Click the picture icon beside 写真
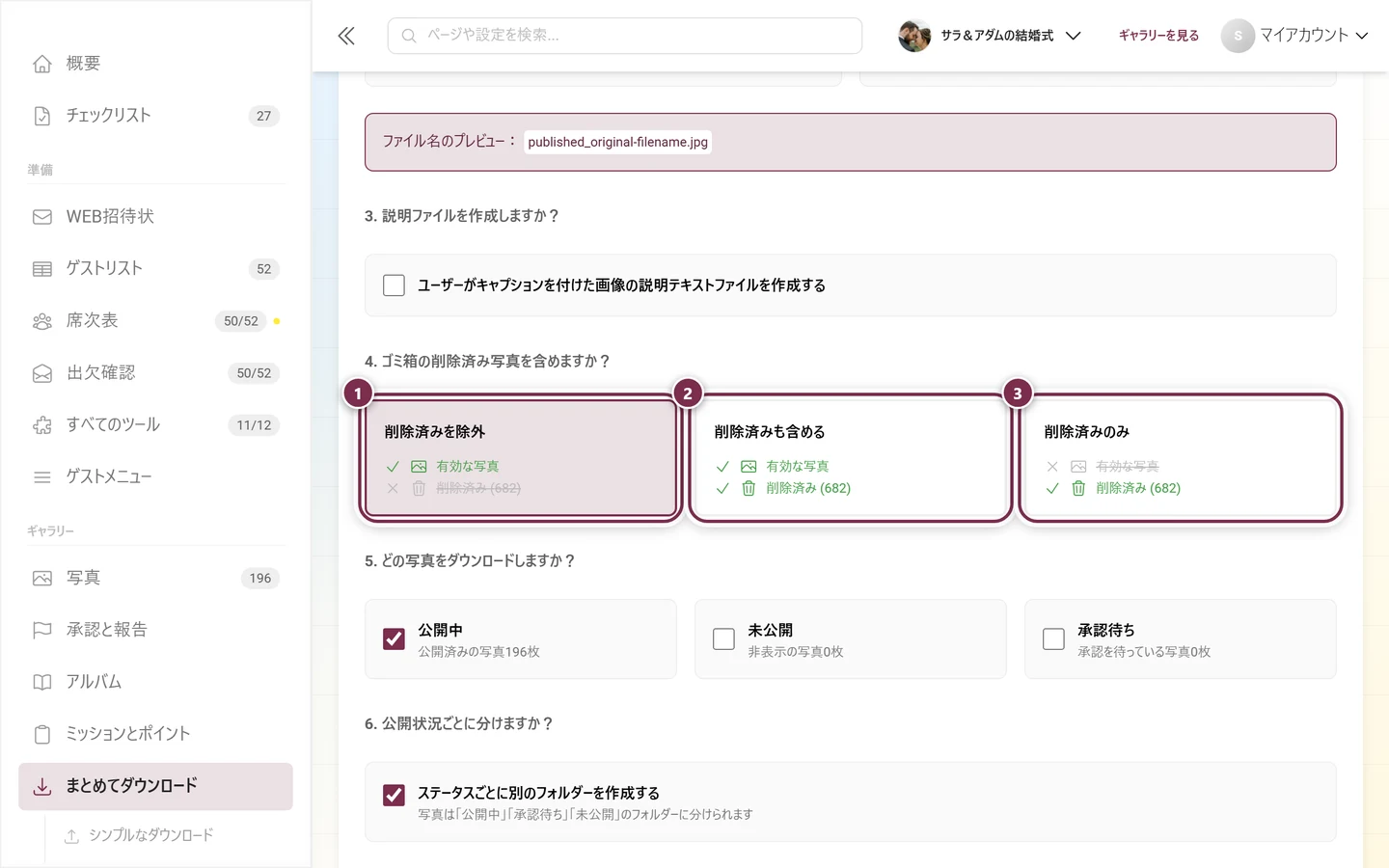The width and height of the screenshot is (1389, 868). click(x=42, y=579)
